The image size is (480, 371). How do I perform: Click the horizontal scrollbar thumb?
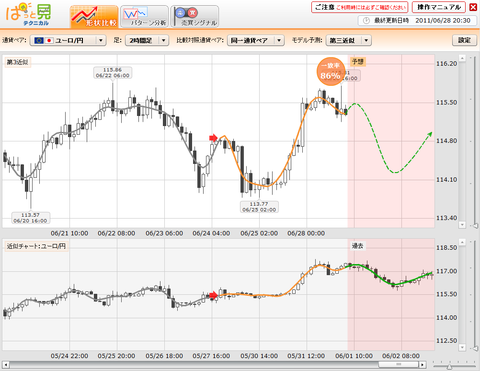click(399, 364)
